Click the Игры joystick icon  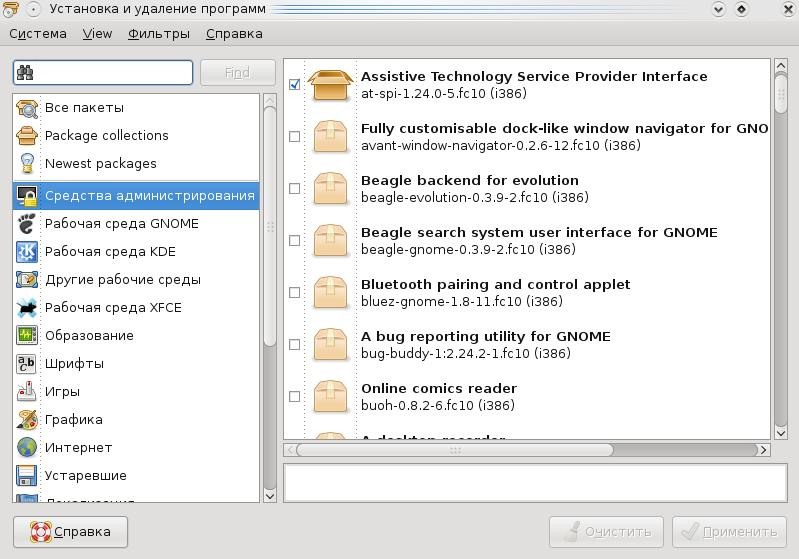tap(27, 391)
